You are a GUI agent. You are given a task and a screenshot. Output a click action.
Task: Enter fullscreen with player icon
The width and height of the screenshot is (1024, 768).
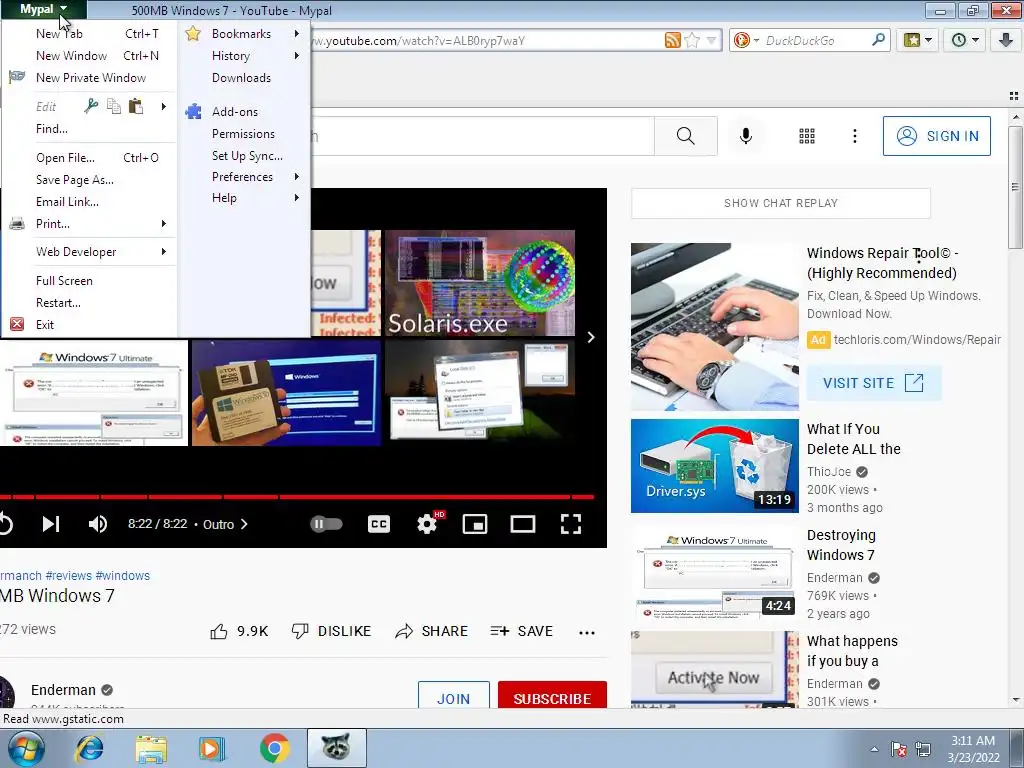pos(571,524)
